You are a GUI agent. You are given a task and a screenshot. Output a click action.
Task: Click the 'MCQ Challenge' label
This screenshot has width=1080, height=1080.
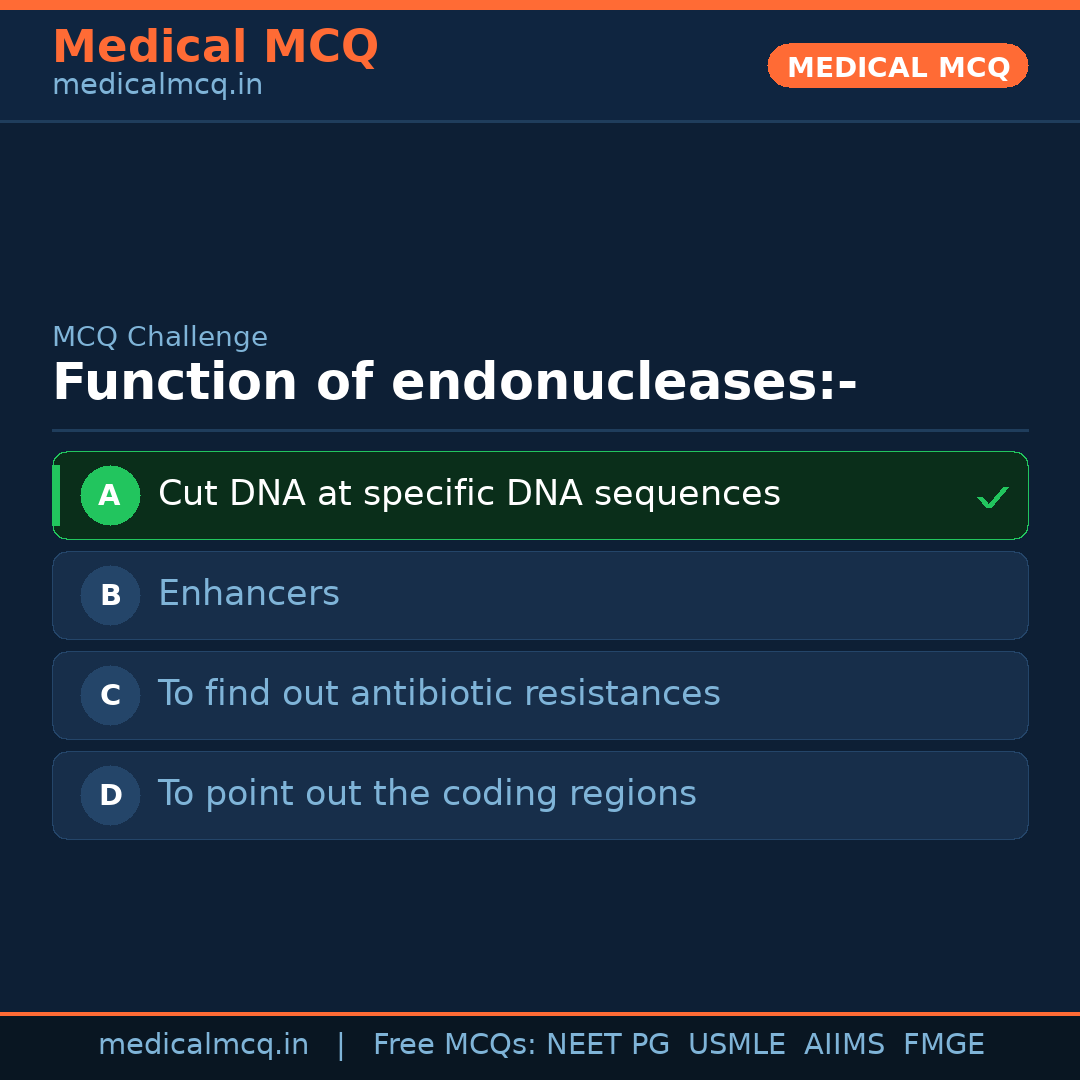tap(160, 337)
